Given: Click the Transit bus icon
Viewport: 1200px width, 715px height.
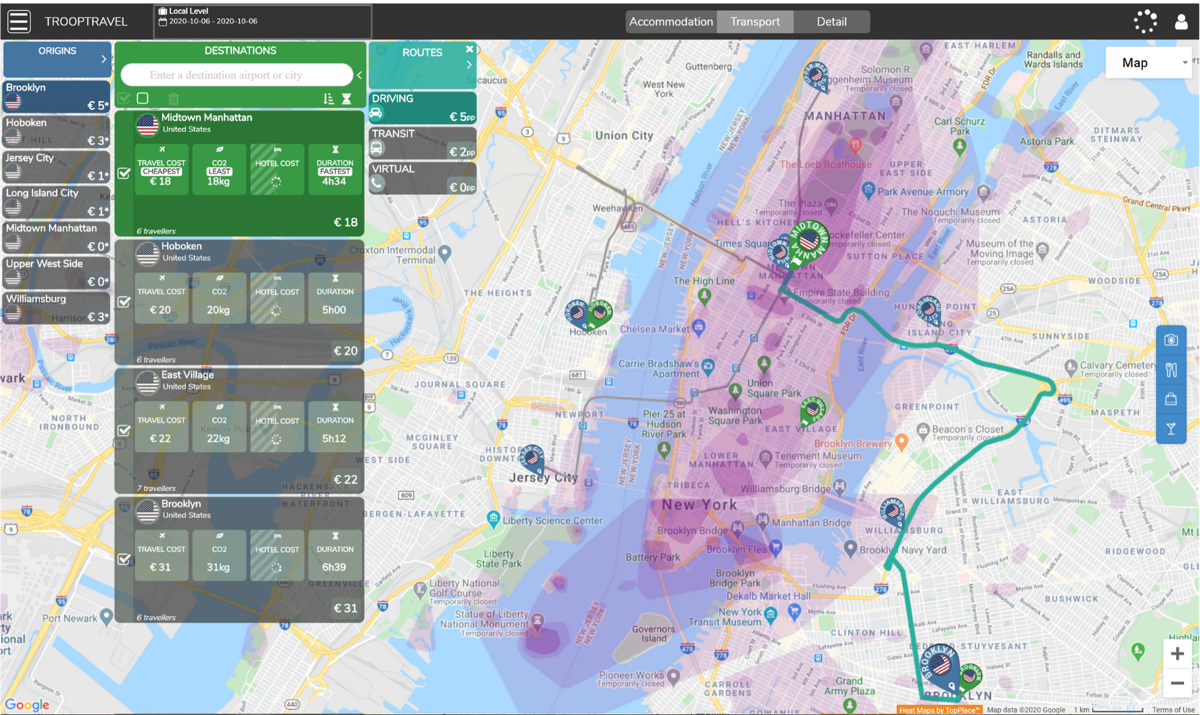Looking at the screenshot, I should click(x=377, y=149).
